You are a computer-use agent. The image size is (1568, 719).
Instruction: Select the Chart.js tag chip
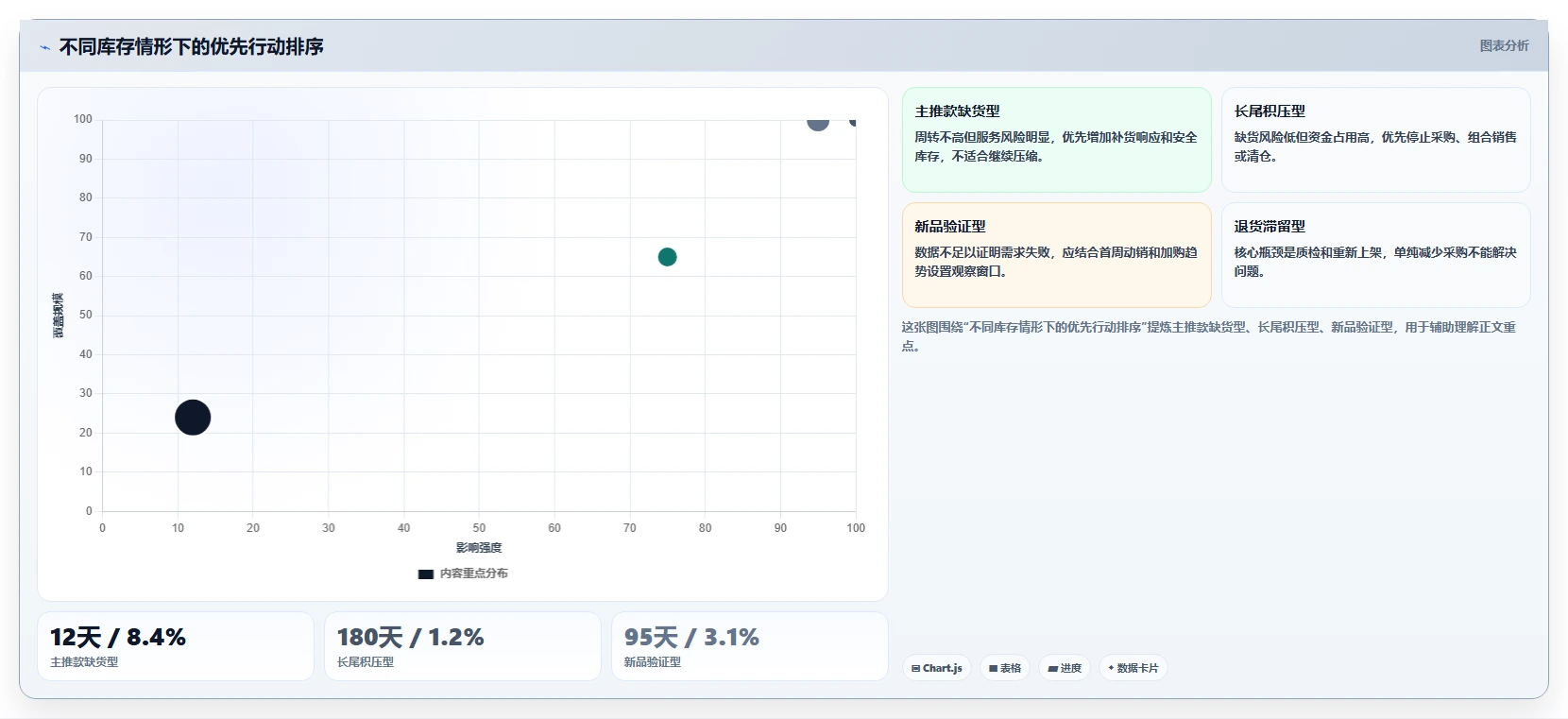(x=937, y=668)
